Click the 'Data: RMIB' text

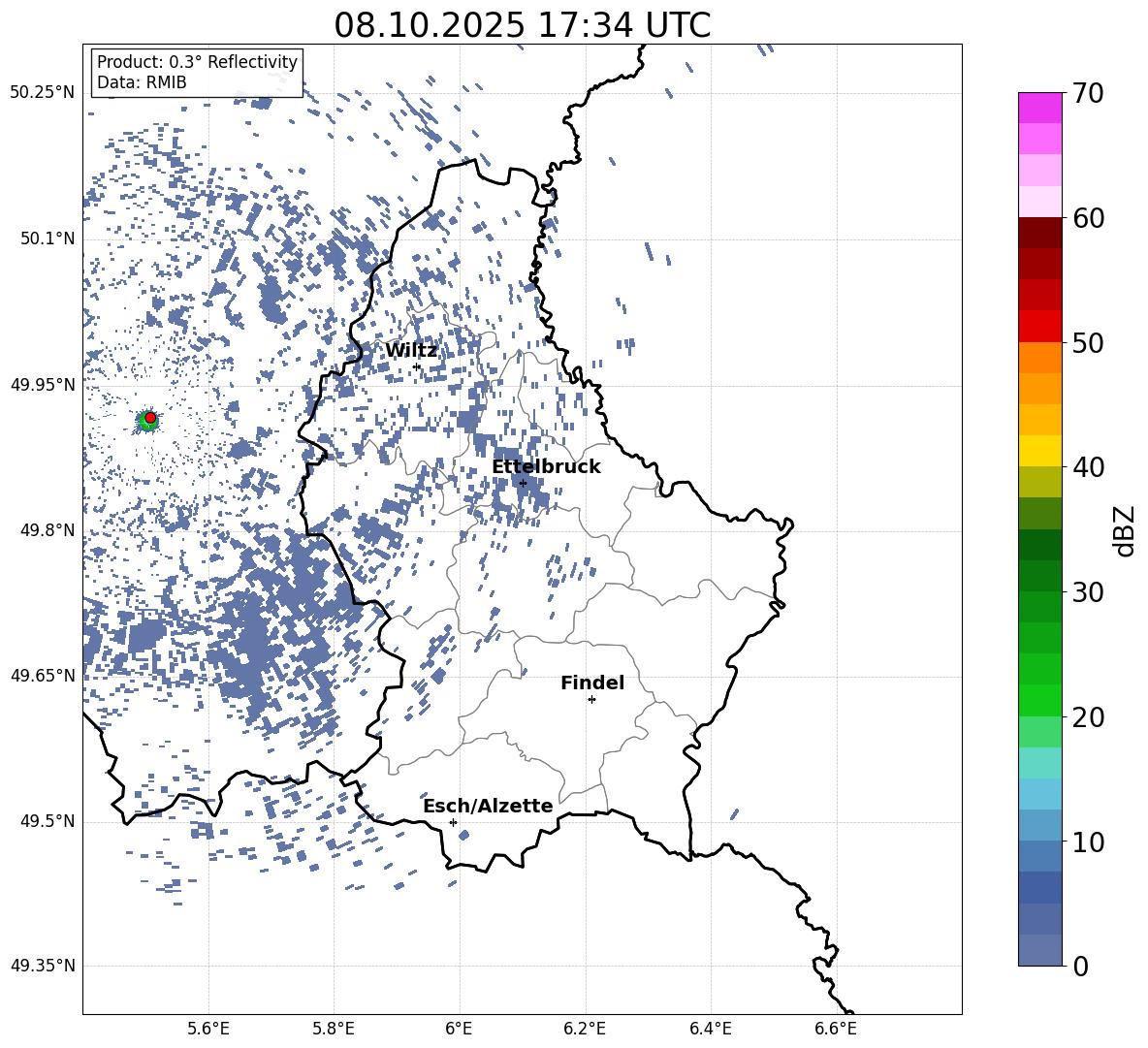(x=142, y=82)
